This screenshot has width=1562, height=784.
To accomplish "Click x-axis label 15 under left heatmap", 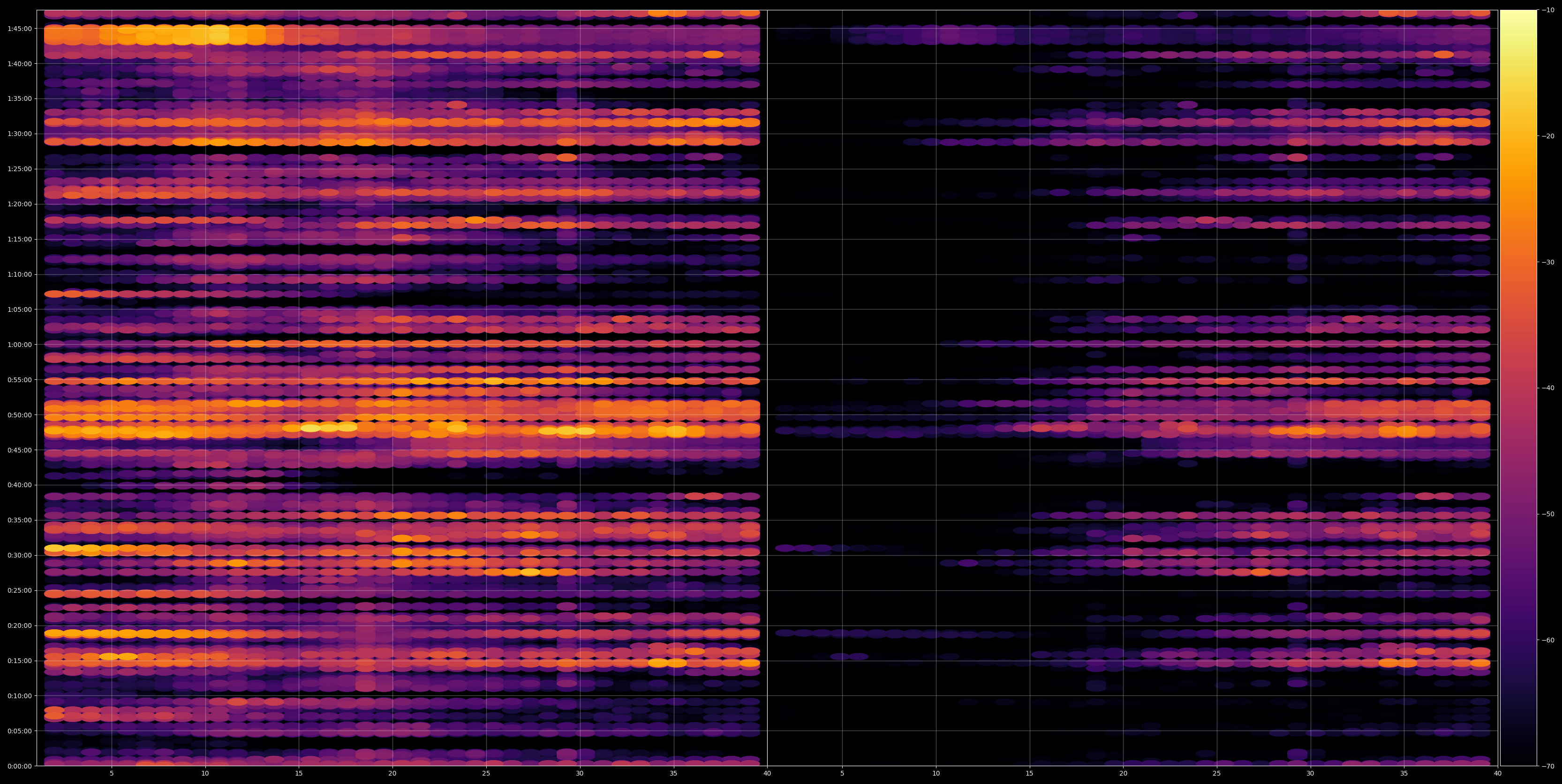I will [299, 773].
